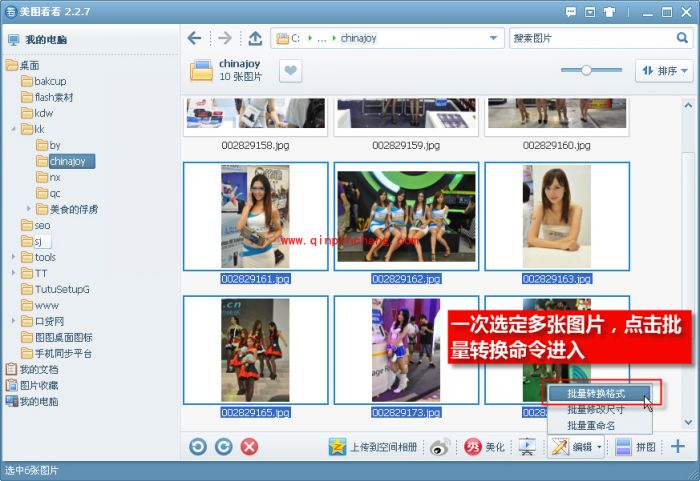The image size is (700, 481).
Task: Click the 拼图 collage button
Action: point(635,447)
